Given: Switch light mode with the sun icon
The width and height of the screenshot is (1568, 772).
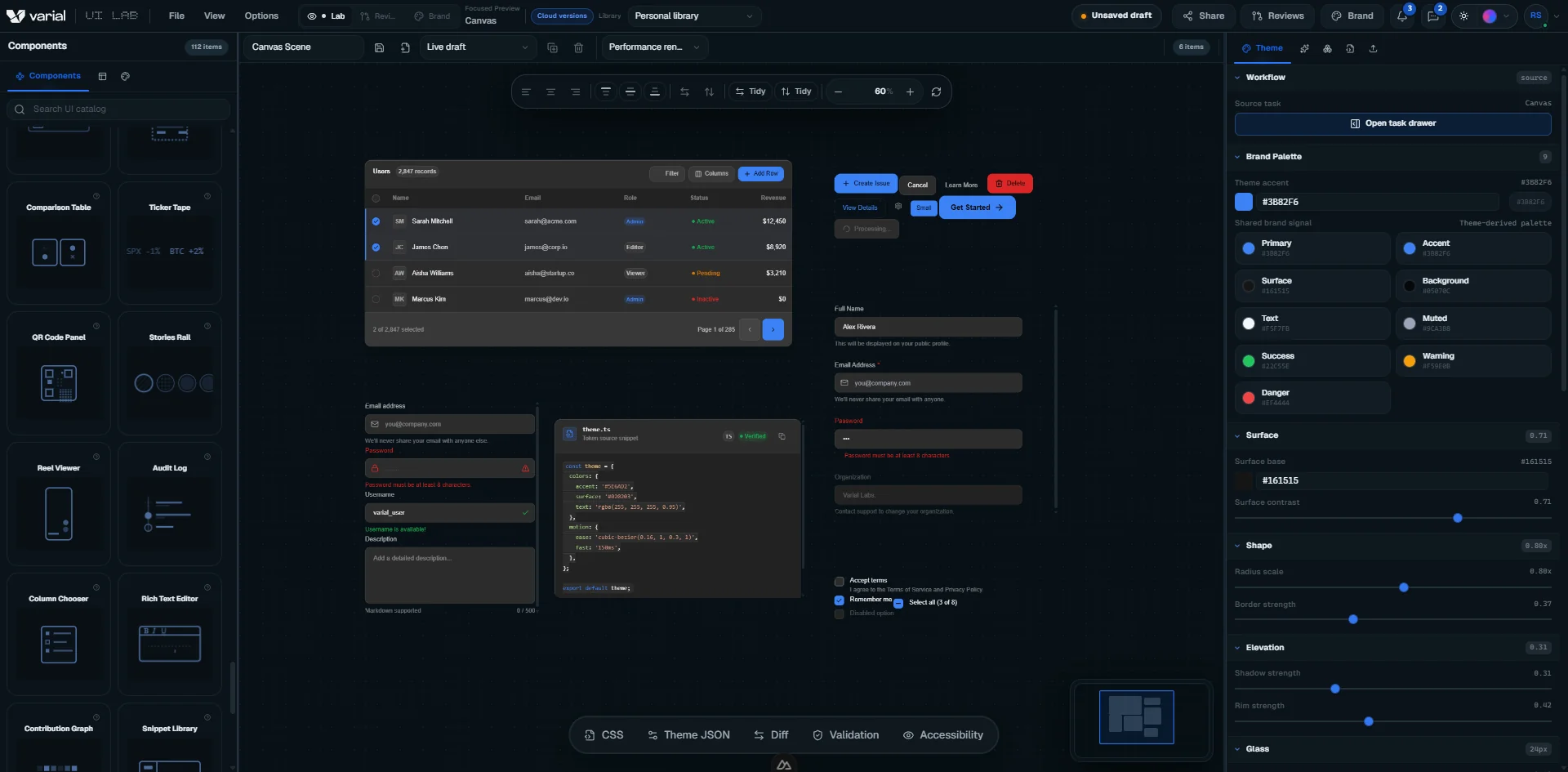Looking at the screenshot, I should point(1463,16).
